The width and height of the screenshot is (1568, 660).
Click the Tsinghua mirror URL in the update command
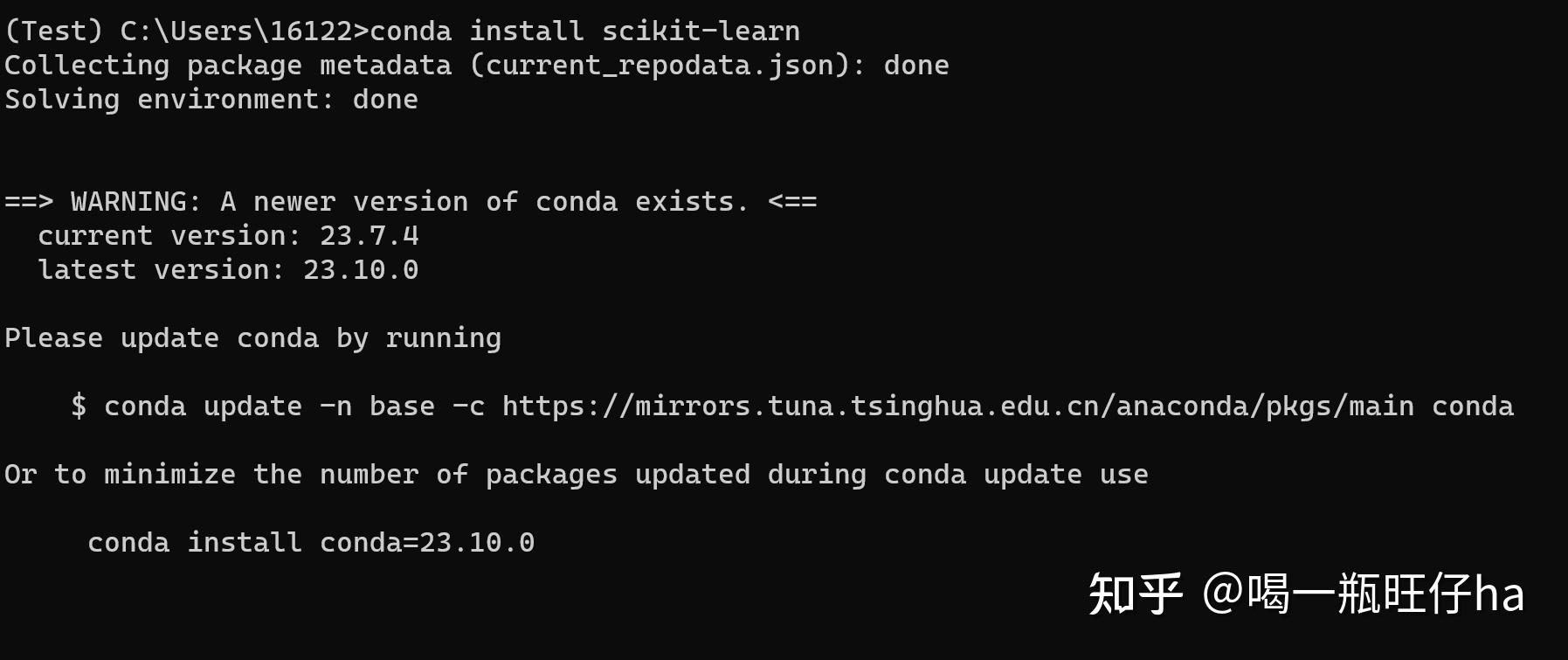pos(957,406)
